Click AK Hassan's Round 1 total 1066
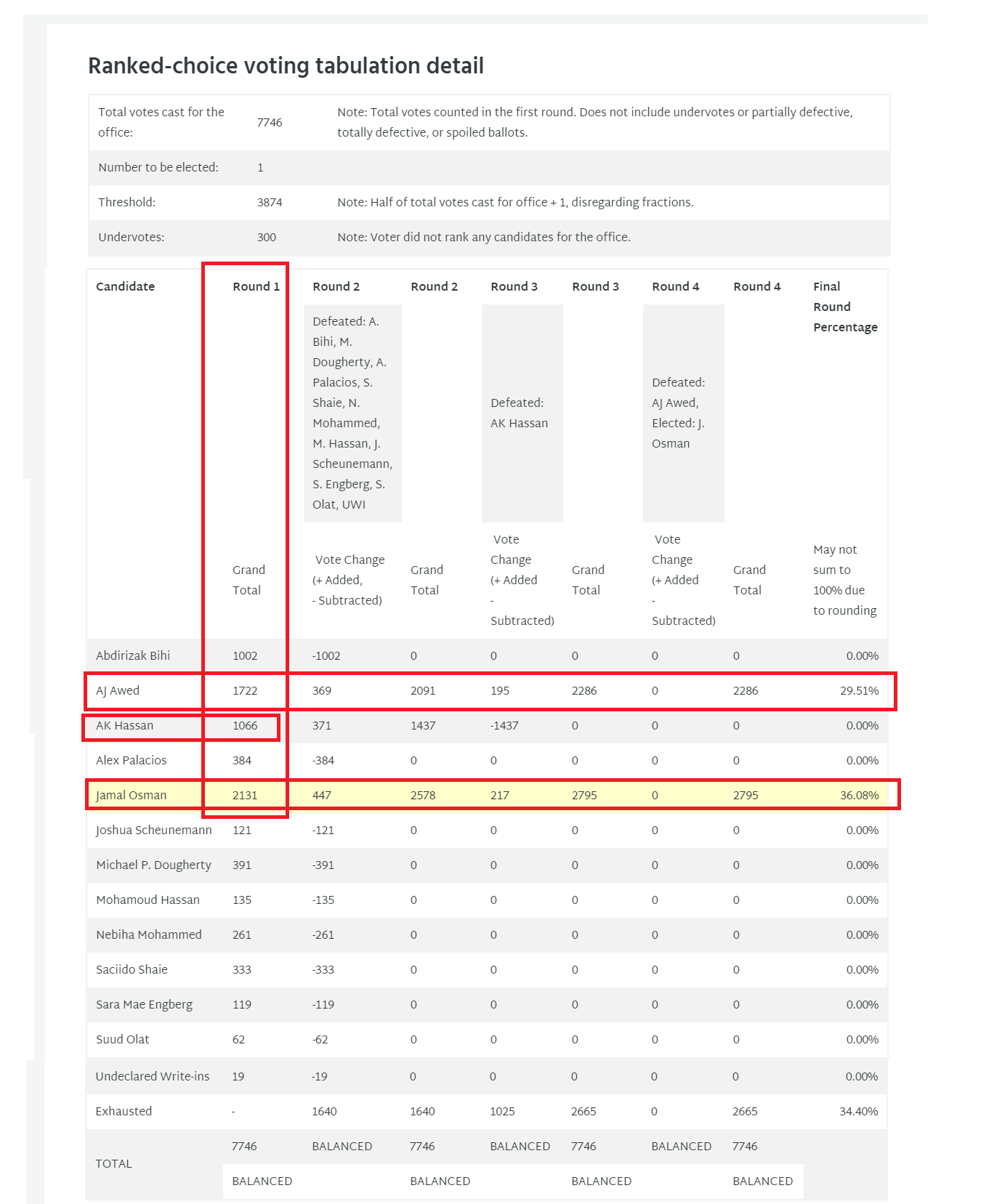Viewport: 989px width, 1204px height. tap(245, 725)
